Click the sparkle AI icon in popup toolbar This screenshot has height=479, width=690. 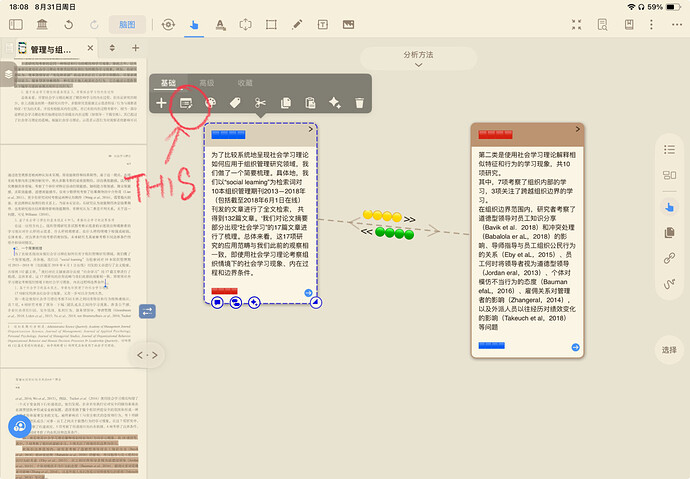pyautogui.click(x=335, y=103)
